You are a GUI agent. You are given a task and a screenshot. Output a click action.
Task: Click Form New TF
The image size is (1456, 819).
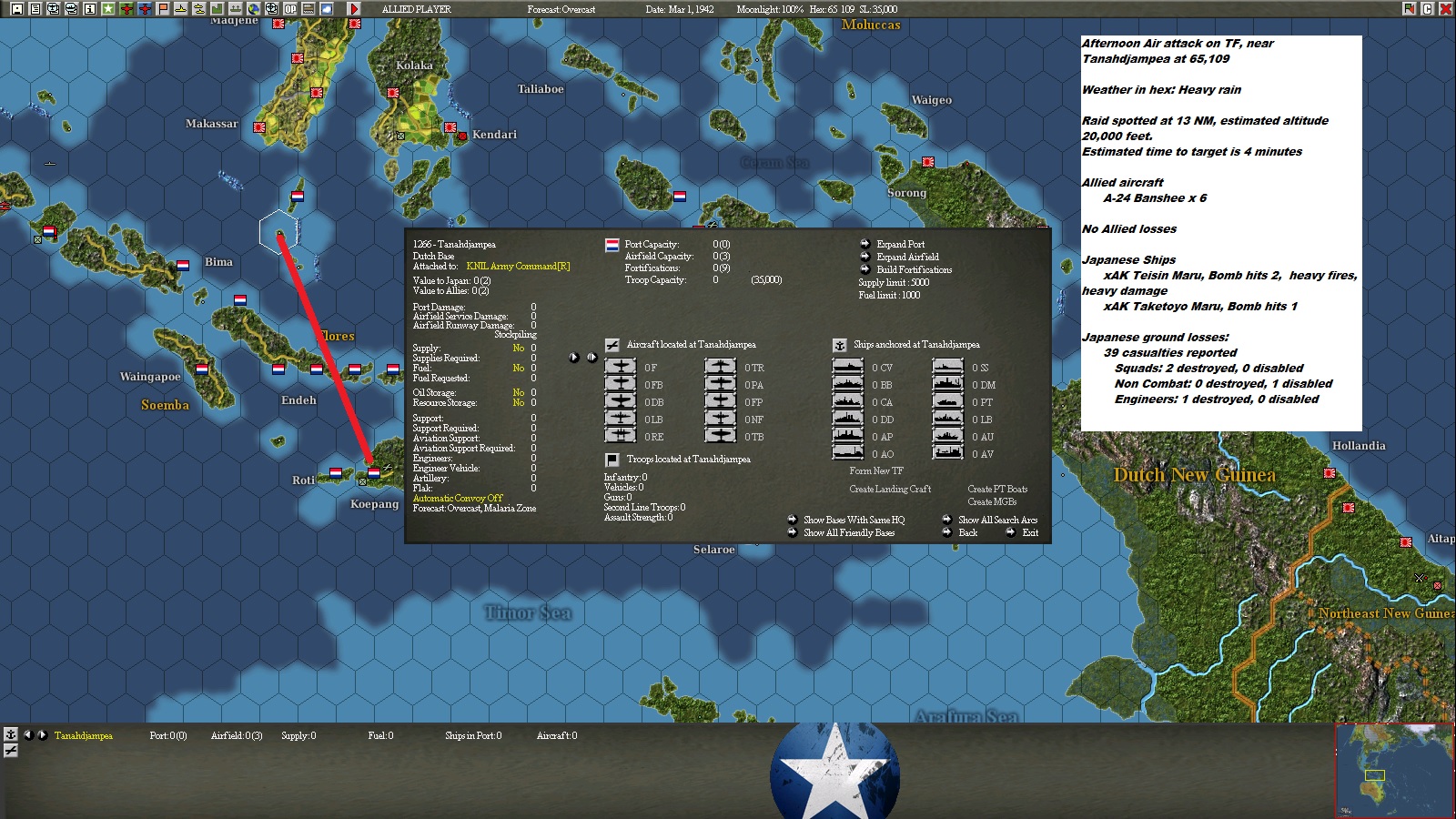pyautogui.click(x=876, y=470)
